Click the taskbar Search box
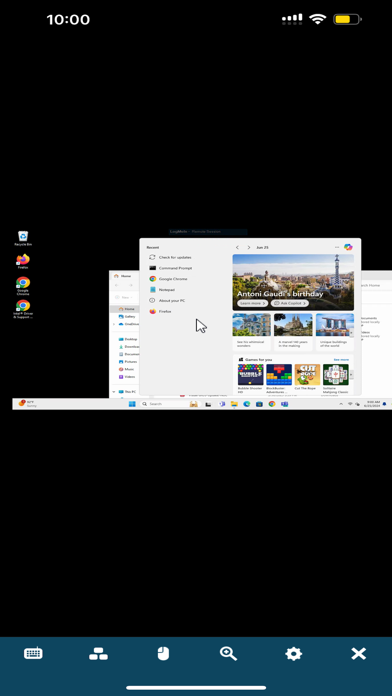This screenshot has width=392, height=696. tap(170, 404)
